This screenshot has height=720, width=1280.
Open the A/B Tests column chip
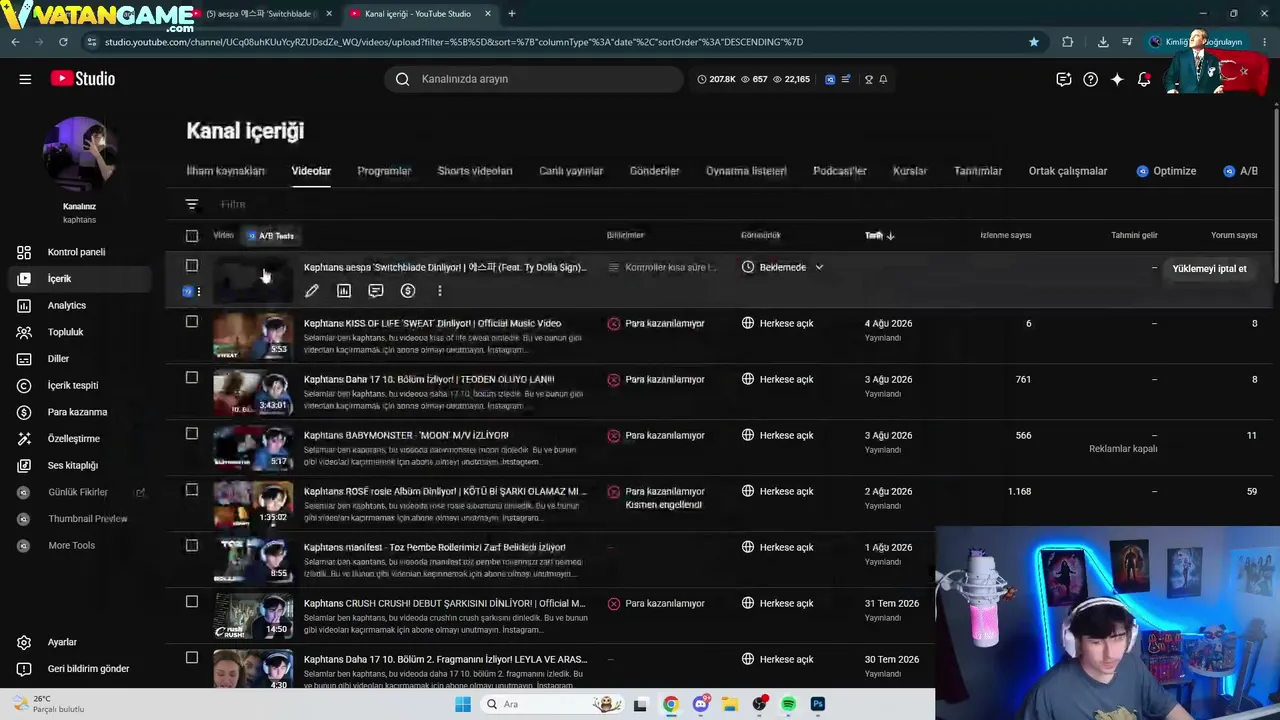271,236
